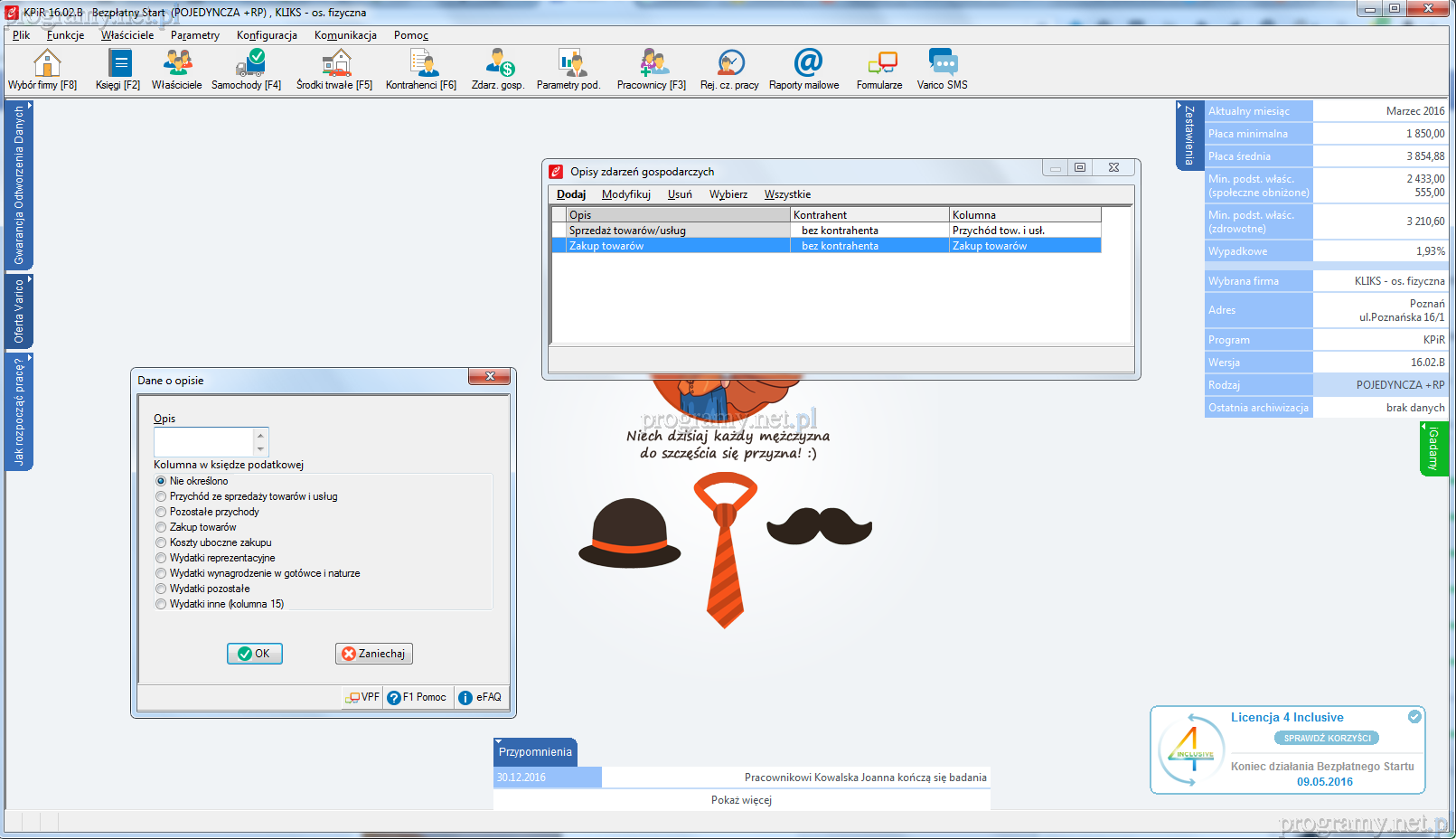Select 'Zakup towarów' radio button
Screen dimensions: 1456x839
pos(161,527)
